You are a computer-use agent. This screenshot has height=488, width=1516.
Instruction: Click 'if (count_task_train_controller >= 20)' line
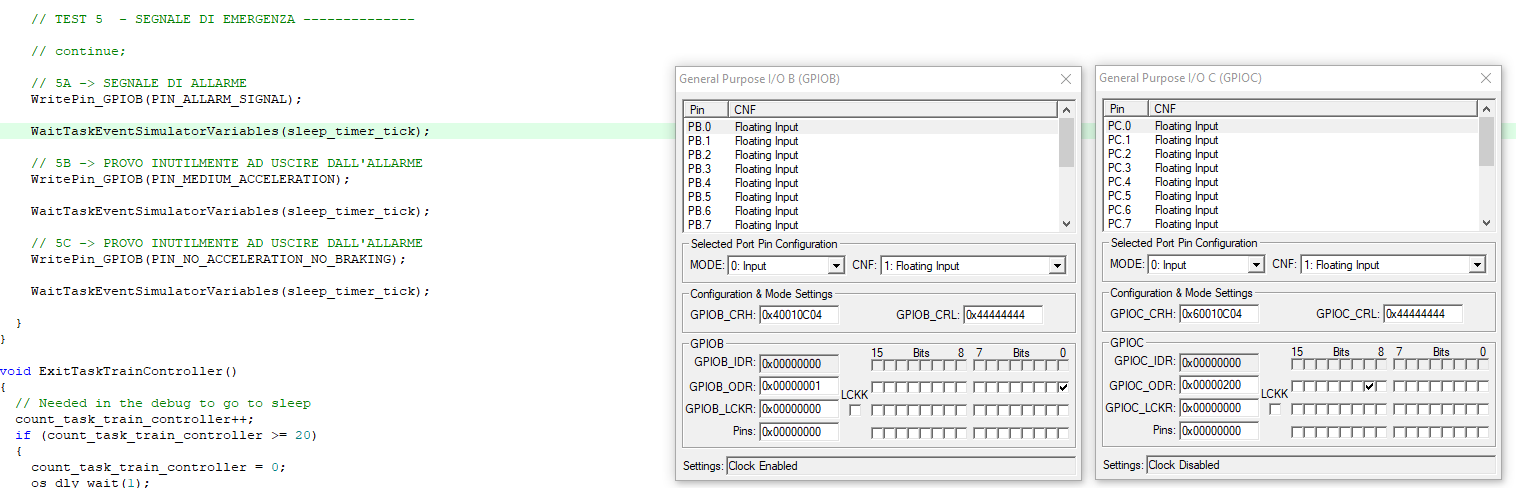[x=166, y=435]
